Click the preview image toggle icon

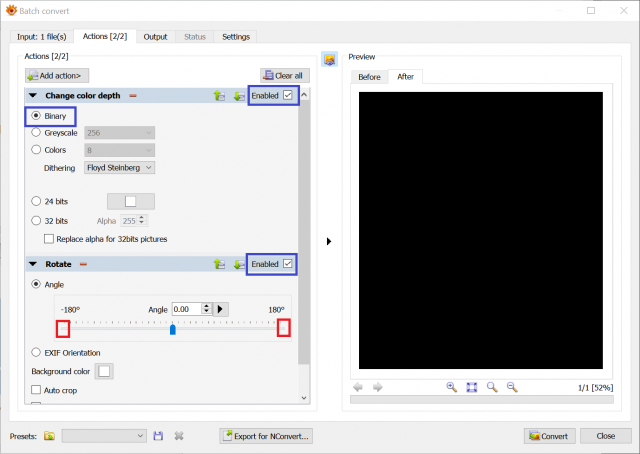pyautogui.click(x=329, y=60)
